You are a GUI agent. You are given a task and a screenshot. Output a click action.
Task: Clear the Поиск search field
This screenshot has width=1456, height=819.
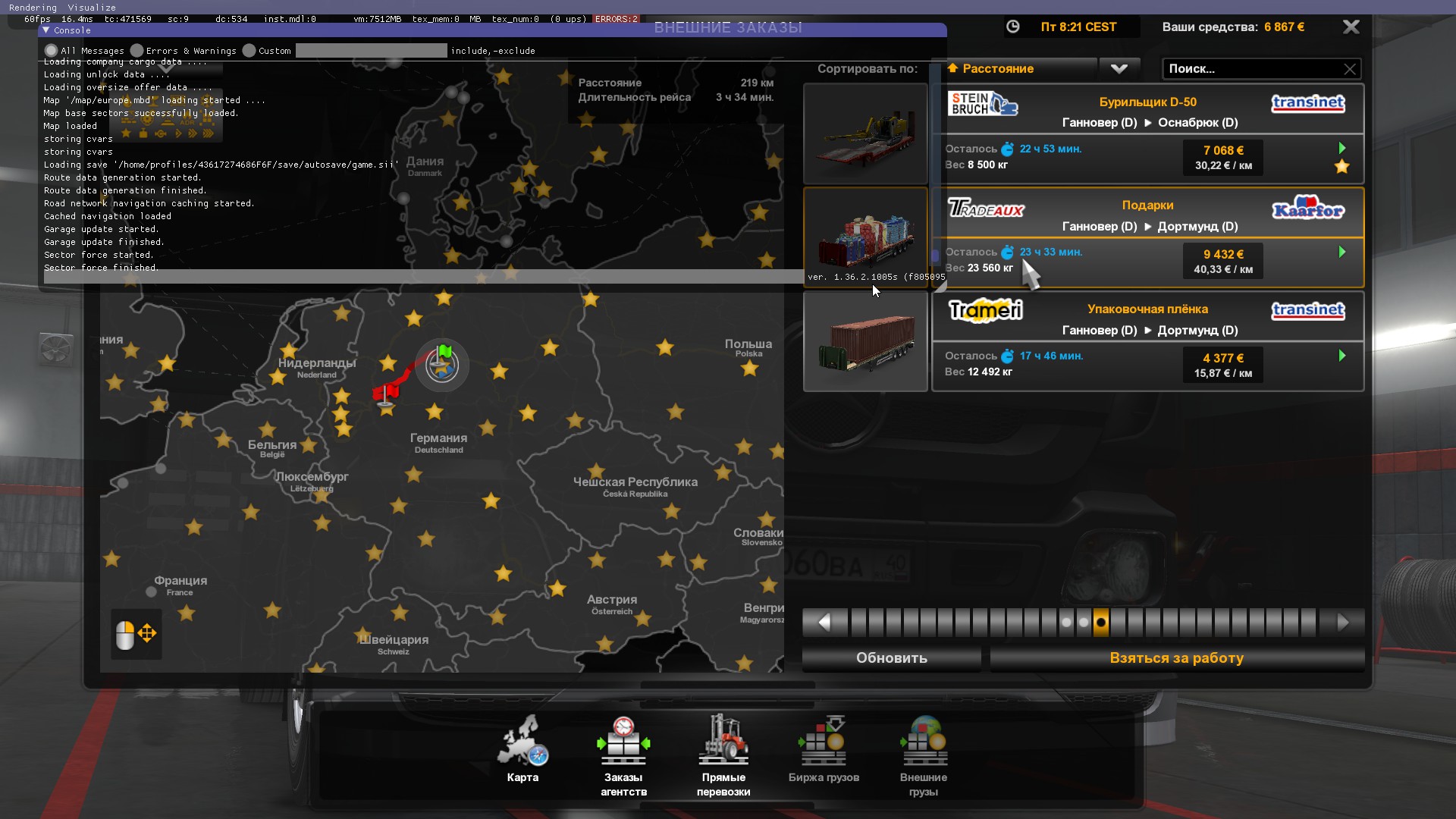1350,69
